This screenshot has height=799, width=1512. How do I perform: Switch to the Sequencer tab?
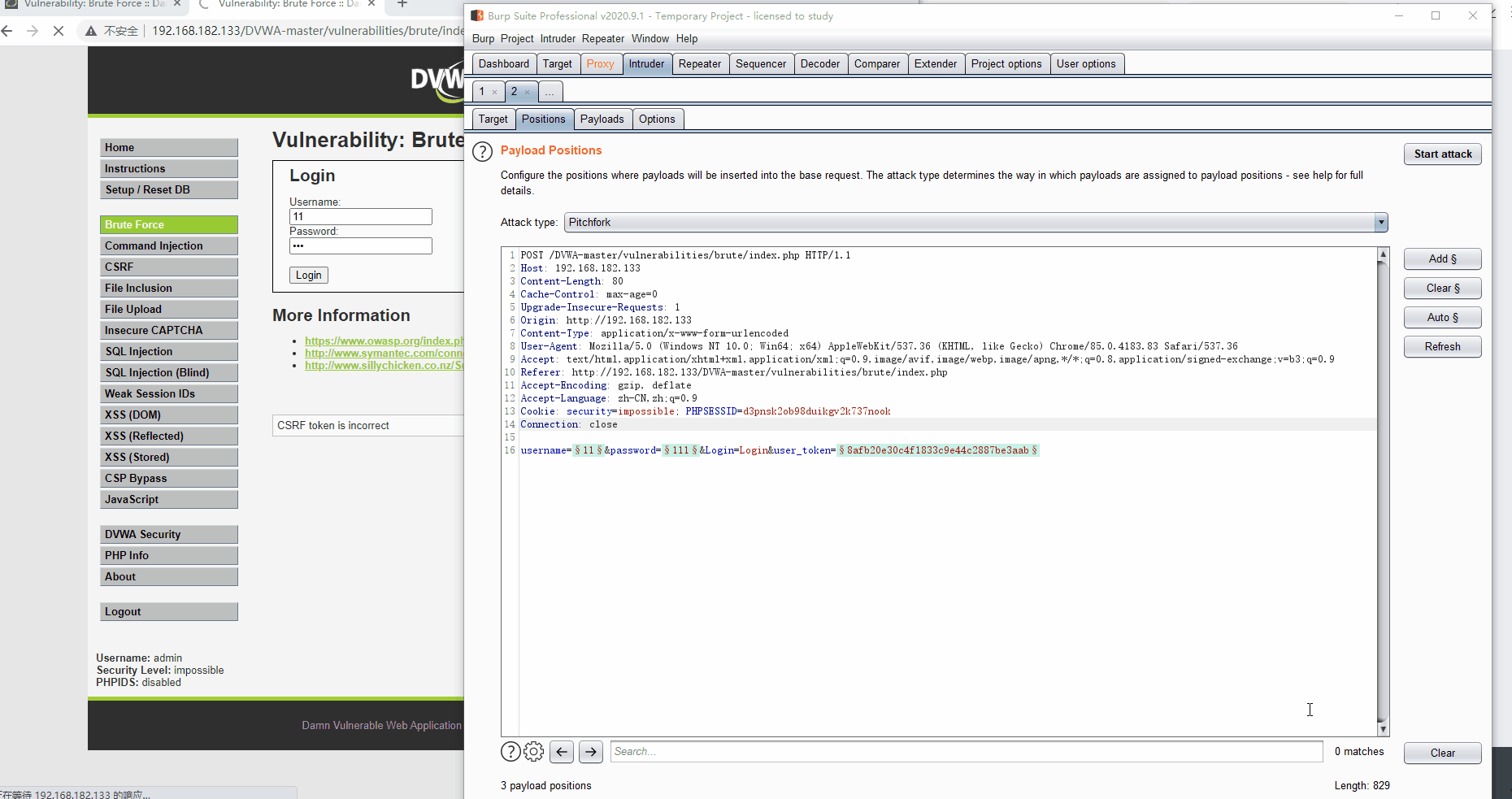(x=761, y=64)
